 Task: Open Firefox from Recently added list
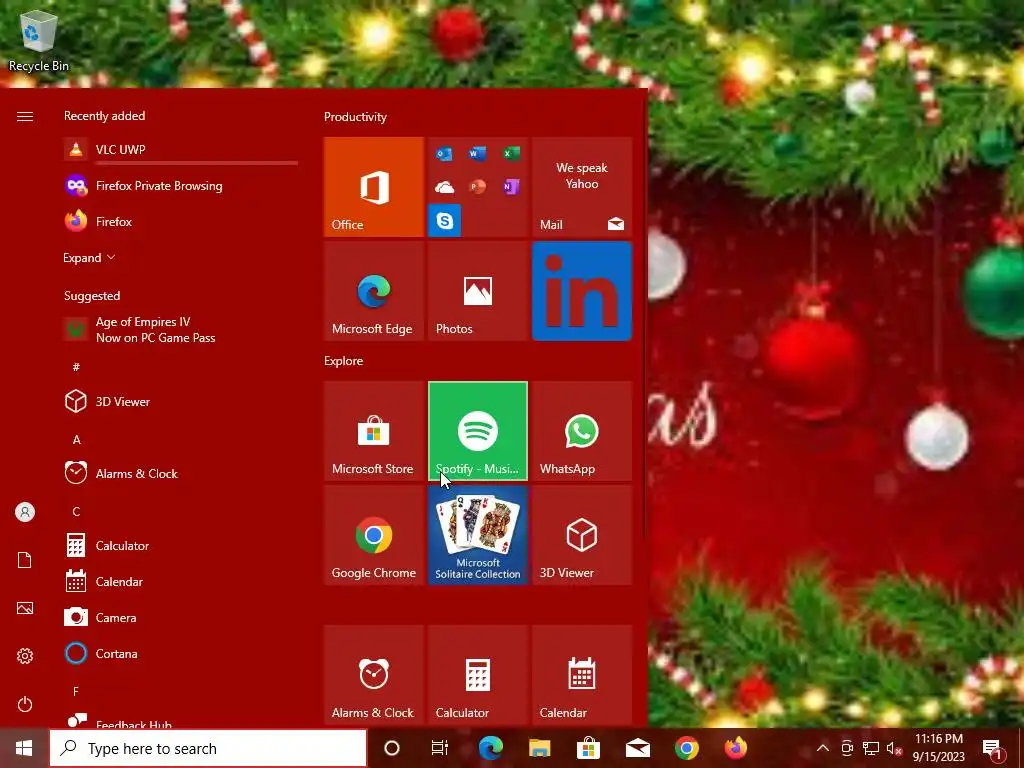[181, 221]
